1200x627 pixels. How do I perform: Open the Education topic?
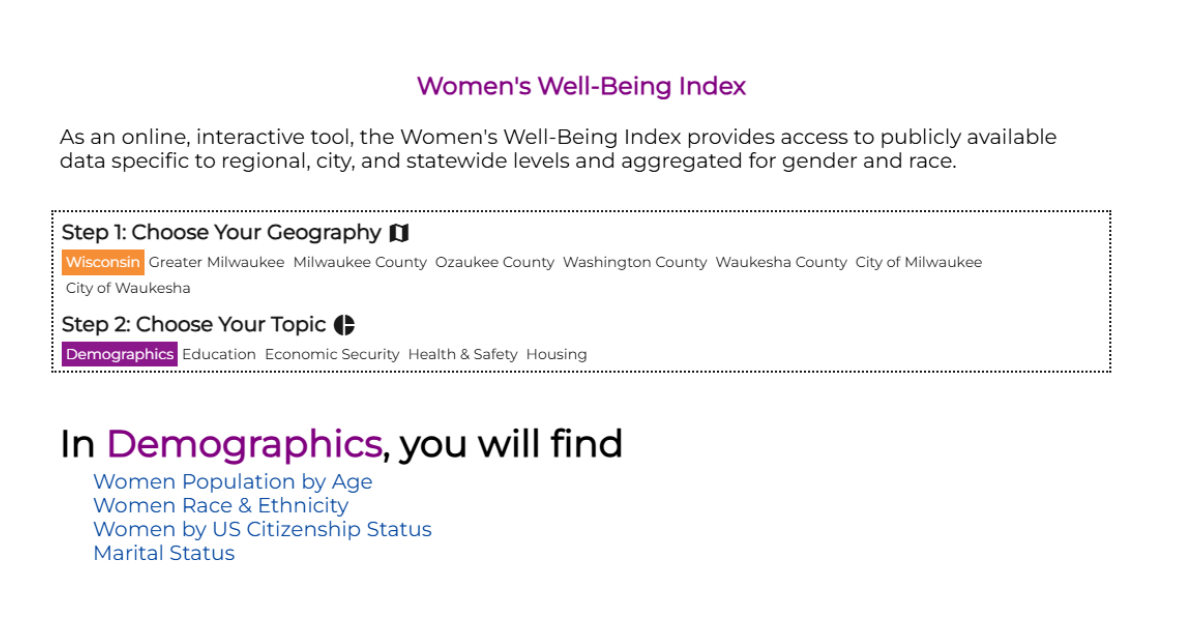219,355
